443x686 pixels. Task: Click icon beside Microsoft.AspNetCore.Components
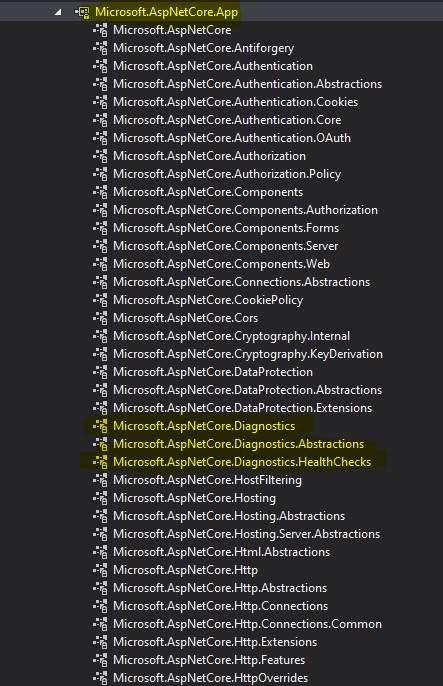[x=100, y=192]
